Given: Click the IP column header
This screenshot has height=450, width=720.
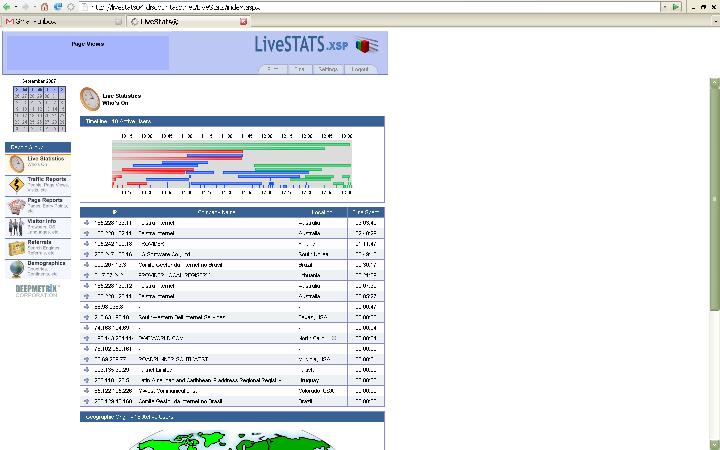Looking at the screenshot, I should coord(114,212).
